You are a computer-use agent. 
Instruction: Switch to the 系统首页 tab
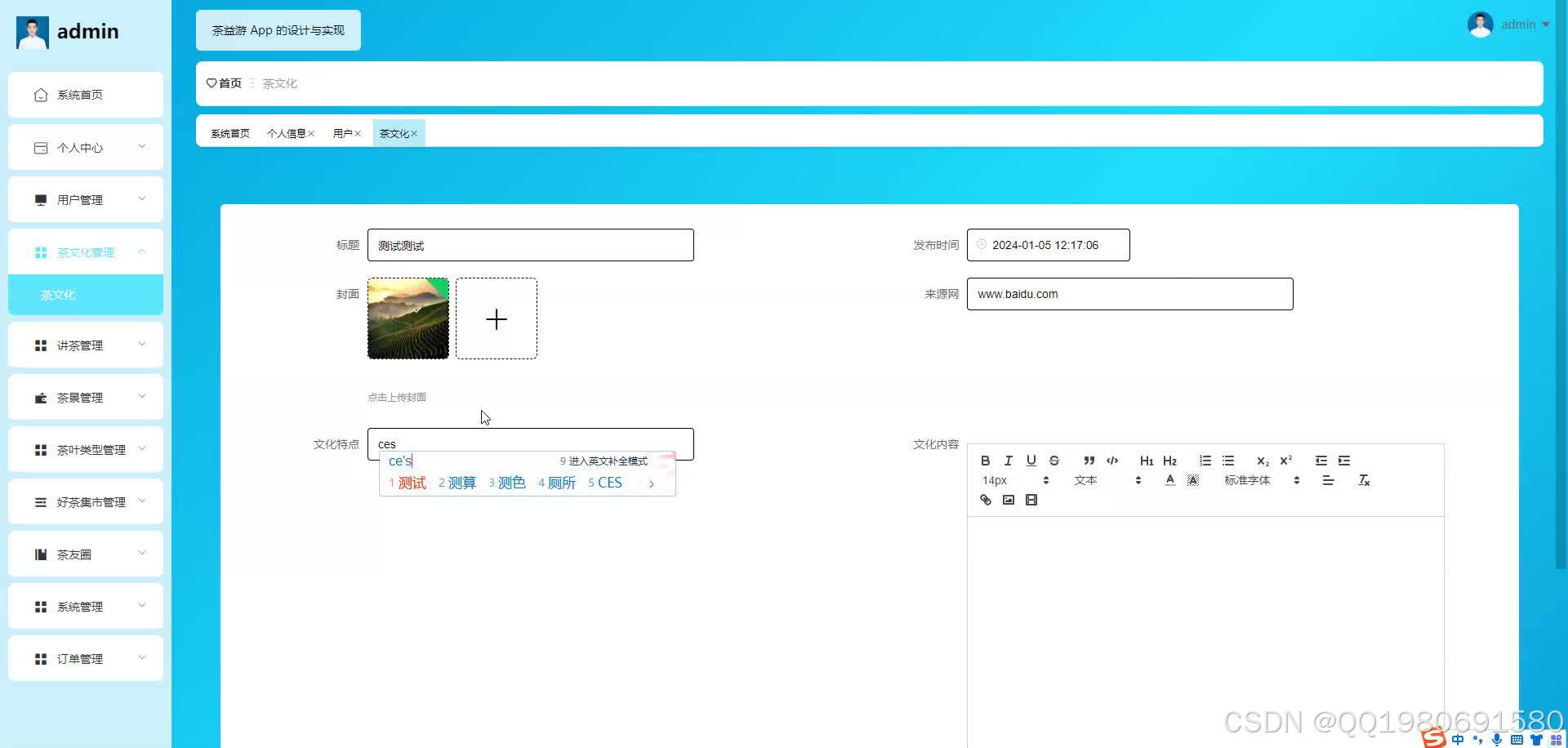coord(230,133)
